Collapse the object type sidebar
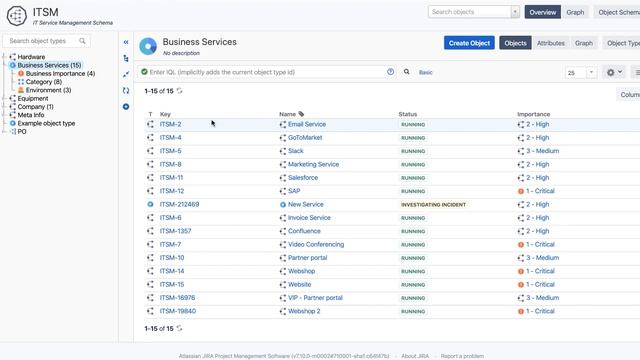 tap(126, 42)
